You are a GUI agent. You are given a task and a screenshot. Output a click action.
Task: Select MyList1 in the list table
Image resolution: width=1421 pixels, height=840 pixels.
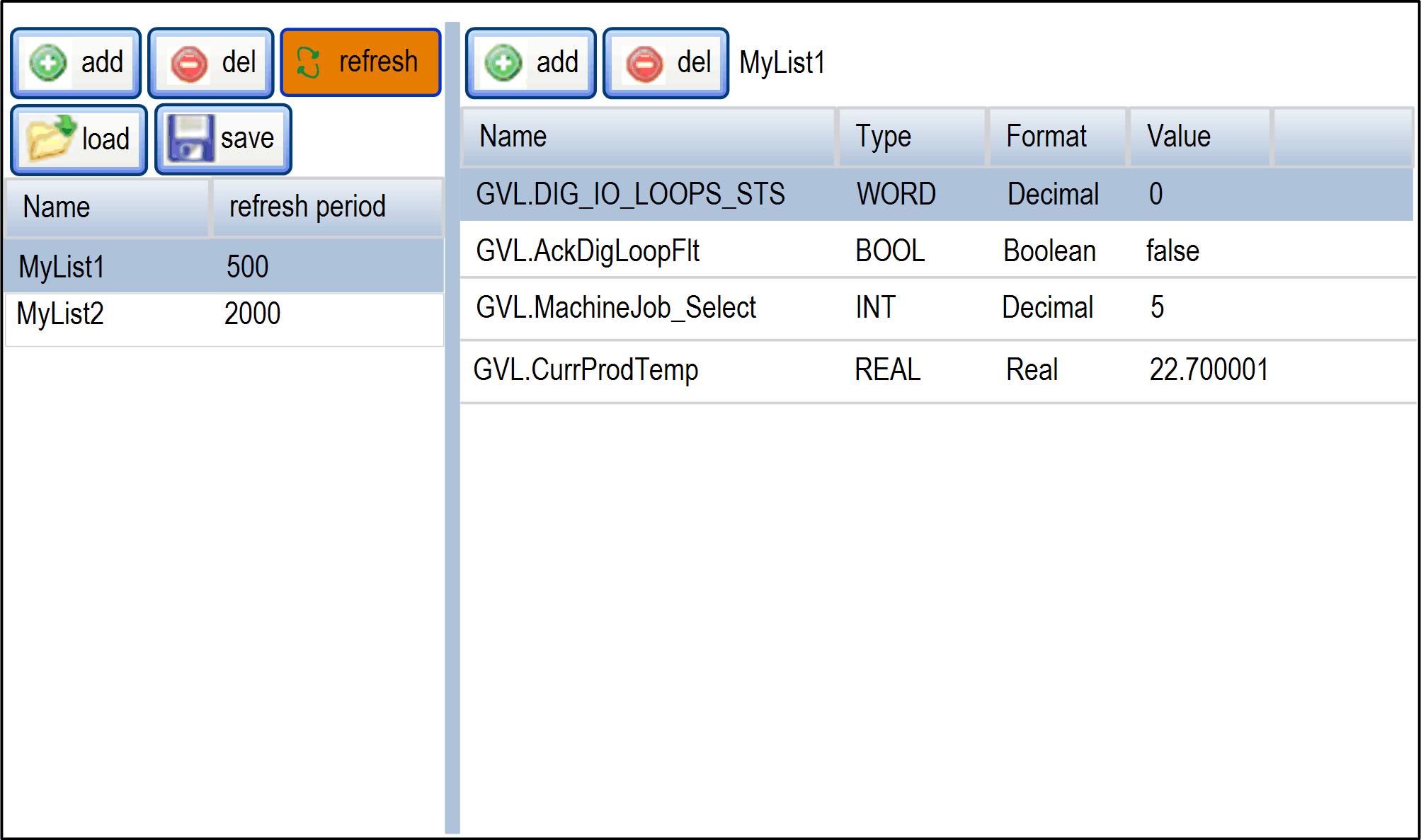62,267
